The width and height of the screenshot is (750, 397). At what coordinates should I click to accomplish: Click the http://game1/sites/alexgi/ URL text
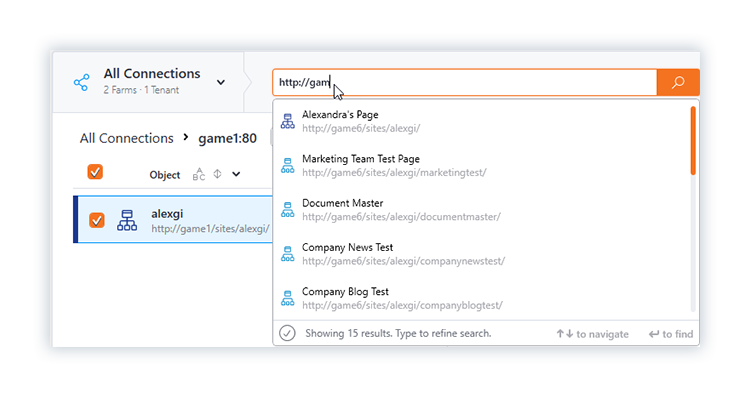click(x=210, y=229)
